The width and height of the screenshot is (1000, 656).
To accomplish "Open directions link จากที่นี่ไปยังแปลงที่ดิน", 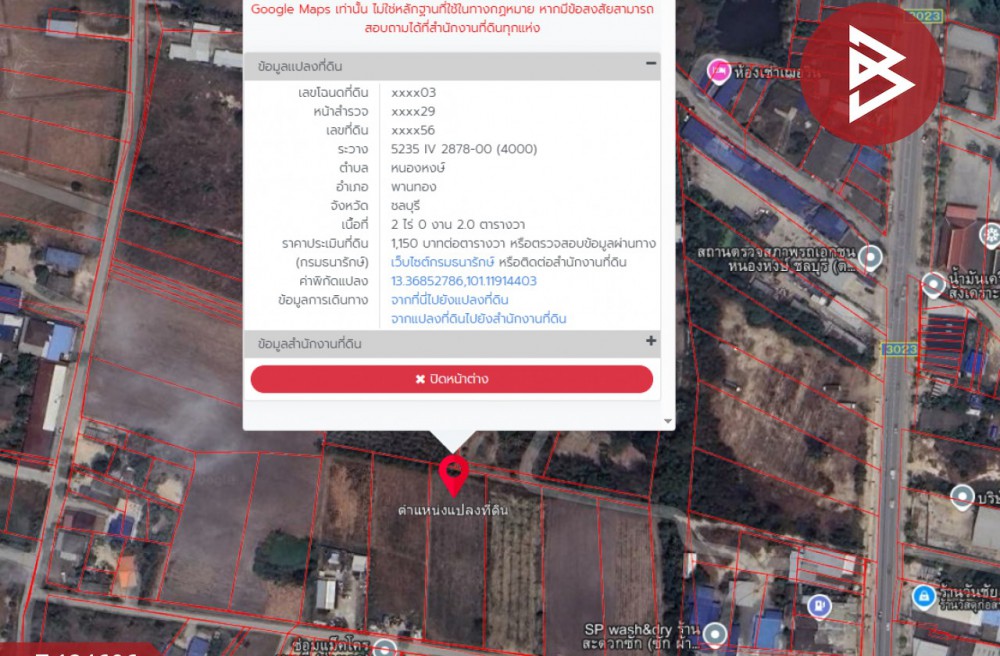I will [x=450, y=300].
